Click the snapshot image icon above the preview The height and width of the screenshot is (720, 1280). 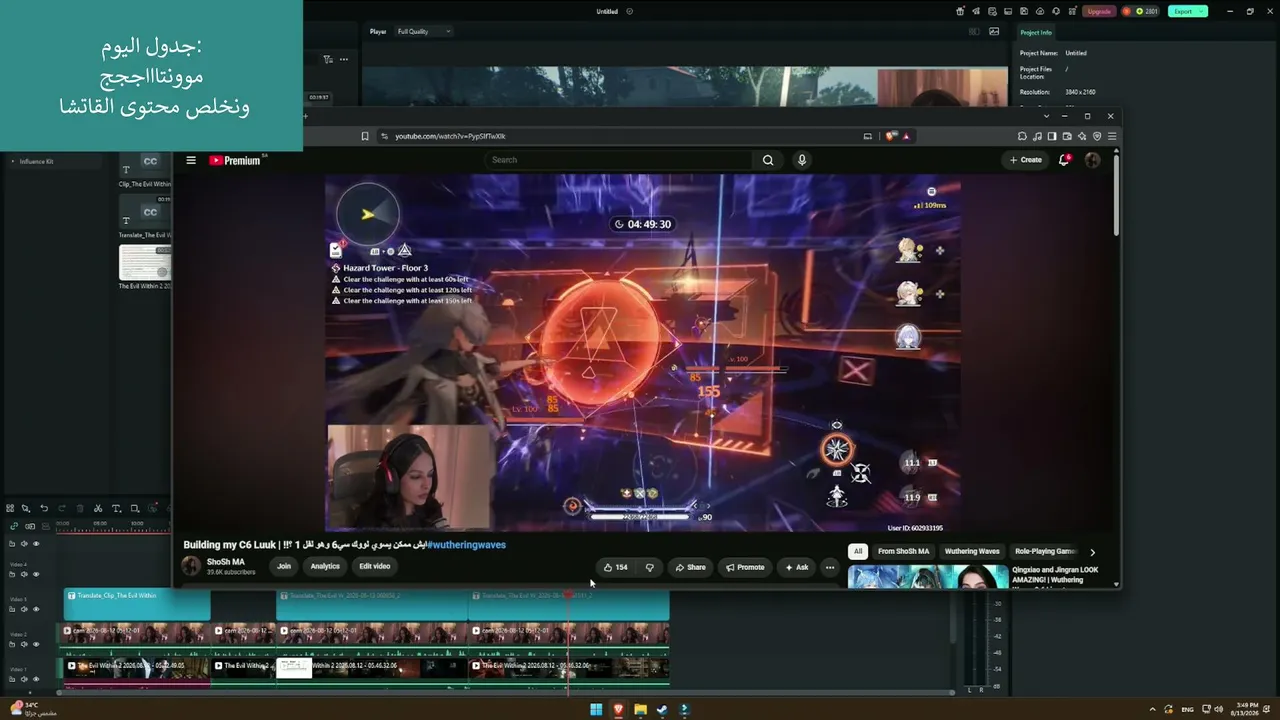pos(994,31)
